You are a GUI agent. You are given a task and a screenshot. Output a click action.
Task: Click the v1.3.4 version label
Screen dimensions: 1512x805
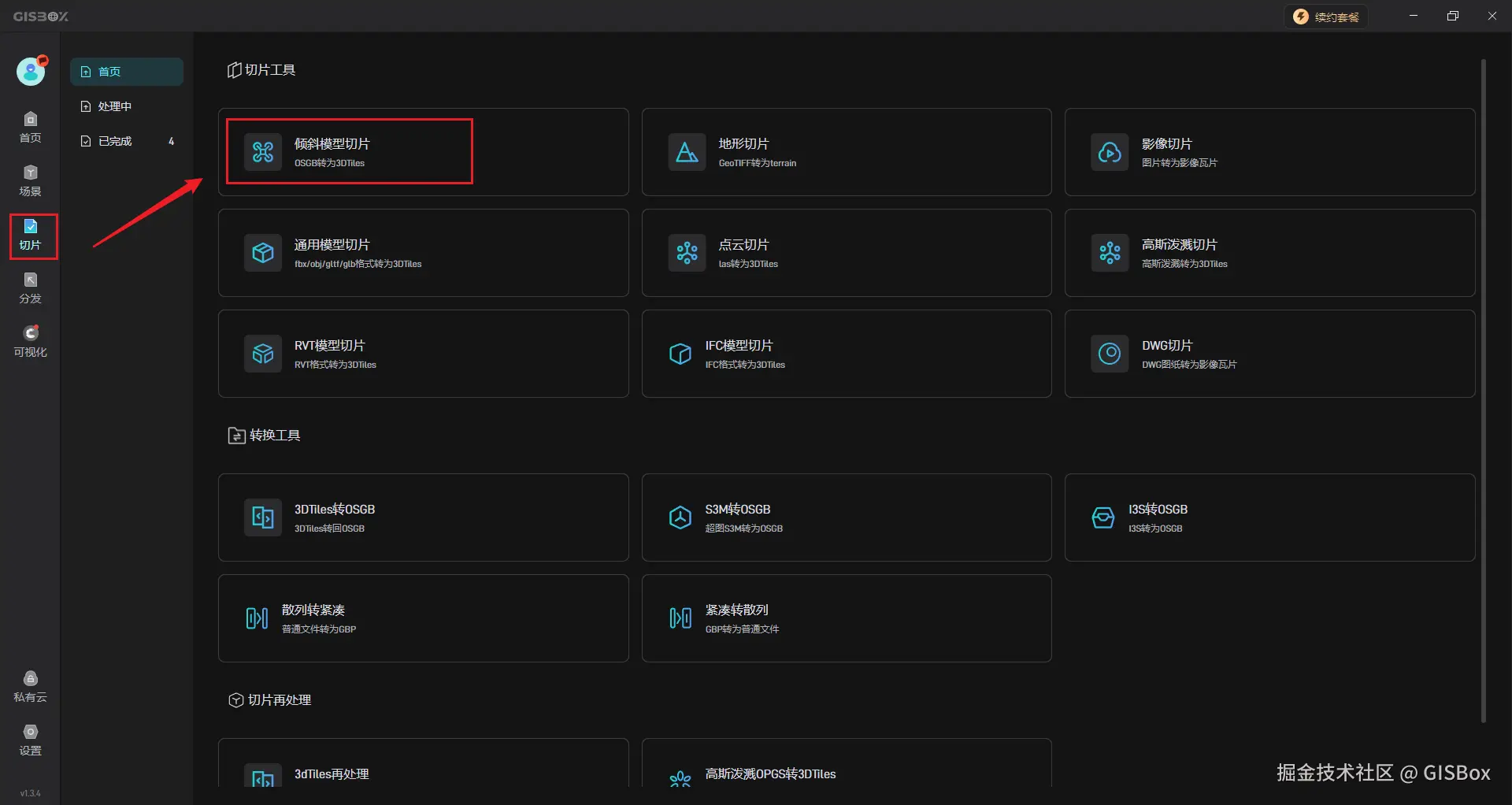pos(30,793)
